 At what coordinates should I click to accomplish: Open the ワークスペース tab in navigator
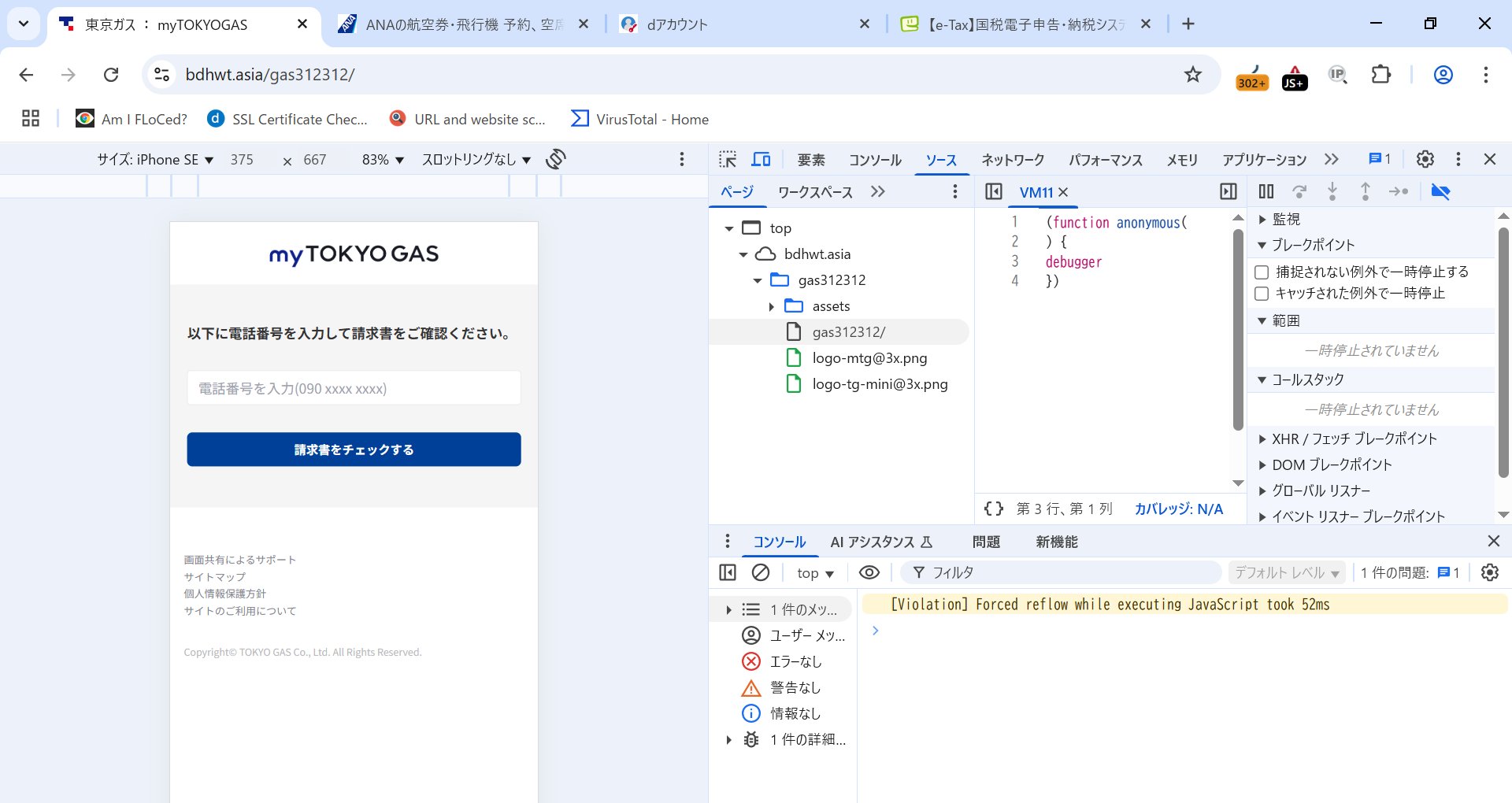tap(815, 192)
